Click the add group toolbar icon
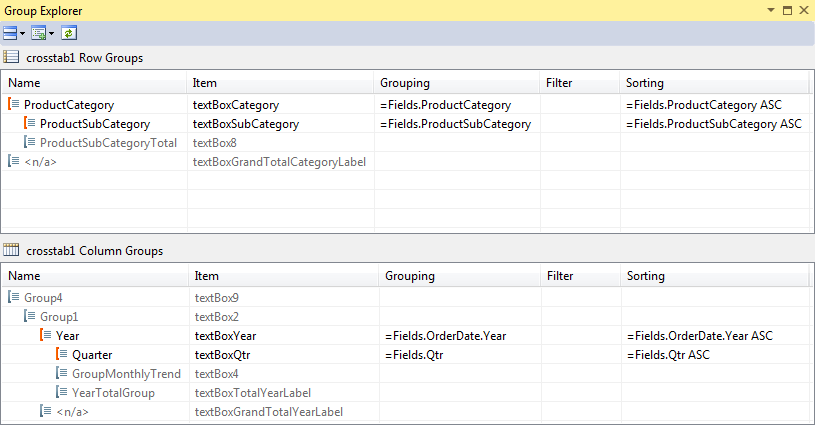 38,33
